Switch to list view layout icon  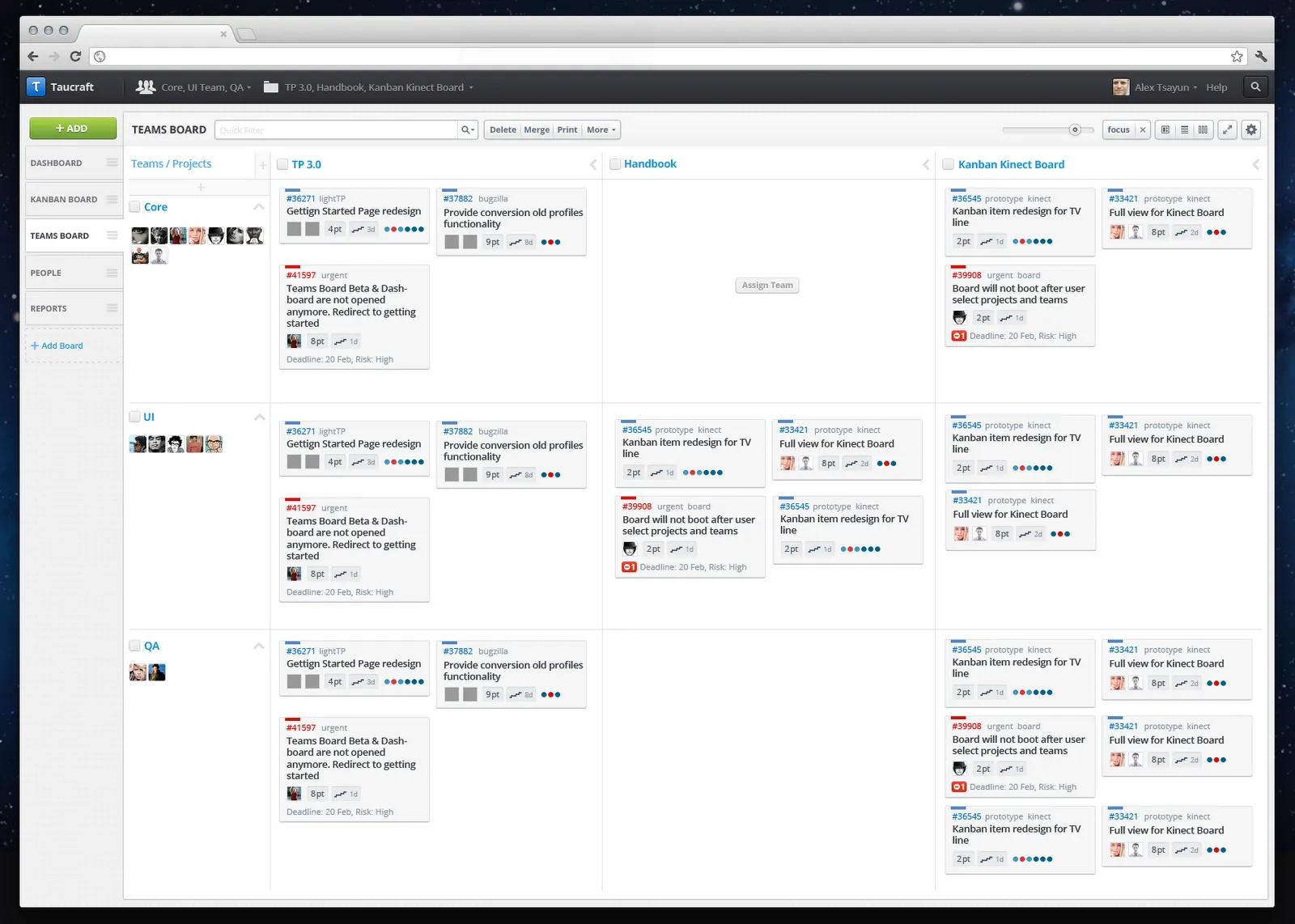(1185, 129)
